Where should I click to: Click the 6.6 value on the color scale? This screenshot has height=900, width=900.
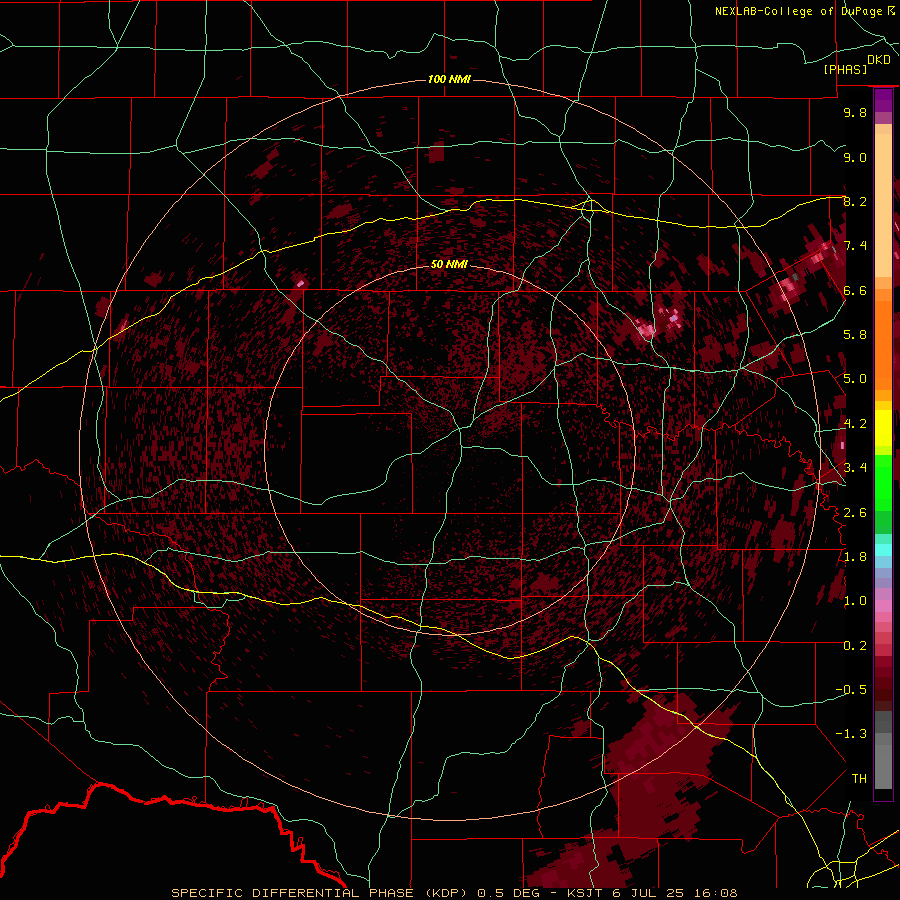(855, 290)
